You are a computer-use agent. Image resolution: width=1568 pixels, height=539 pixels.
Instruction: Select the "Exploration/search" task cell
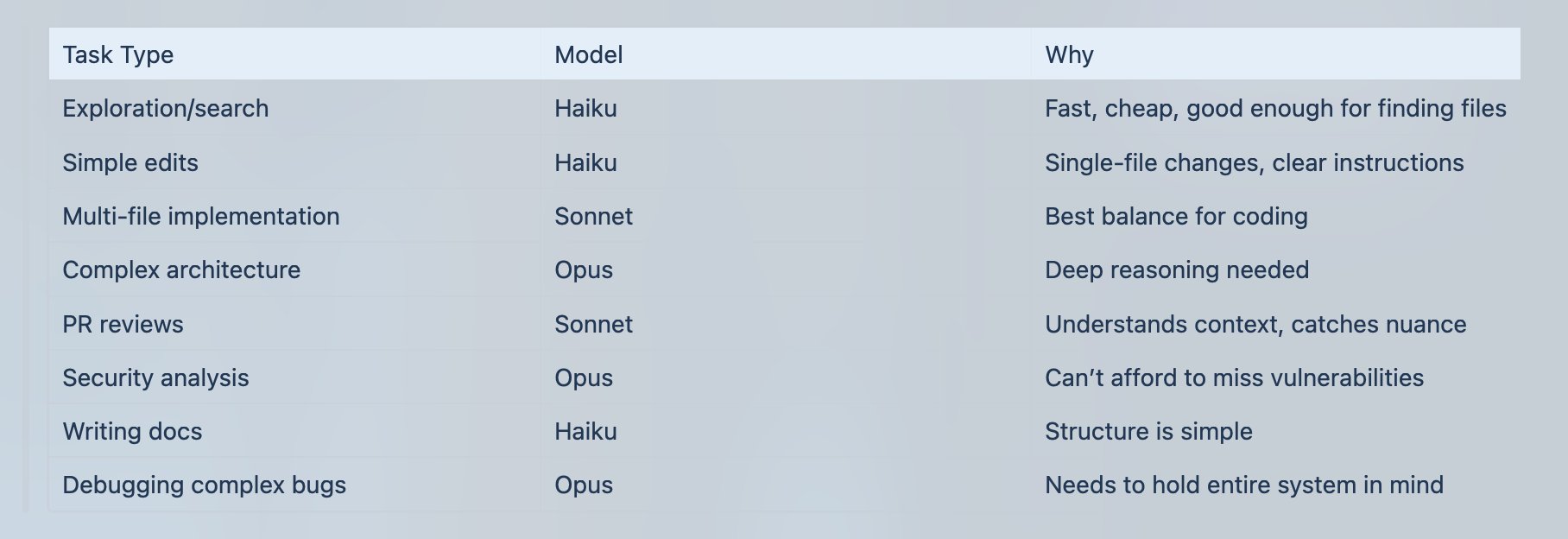pyautogui.click(x=166, y=109)
